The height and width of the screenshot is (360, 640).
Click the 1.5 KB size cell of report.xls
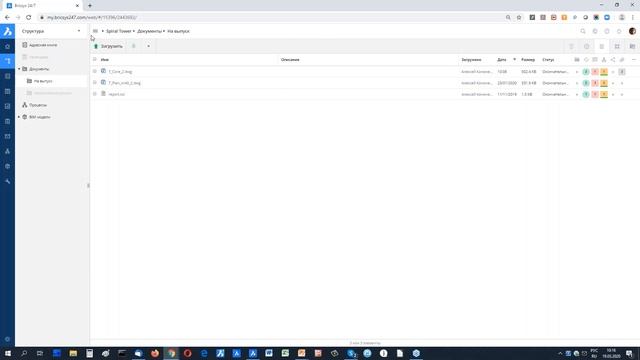pos(527,94)
